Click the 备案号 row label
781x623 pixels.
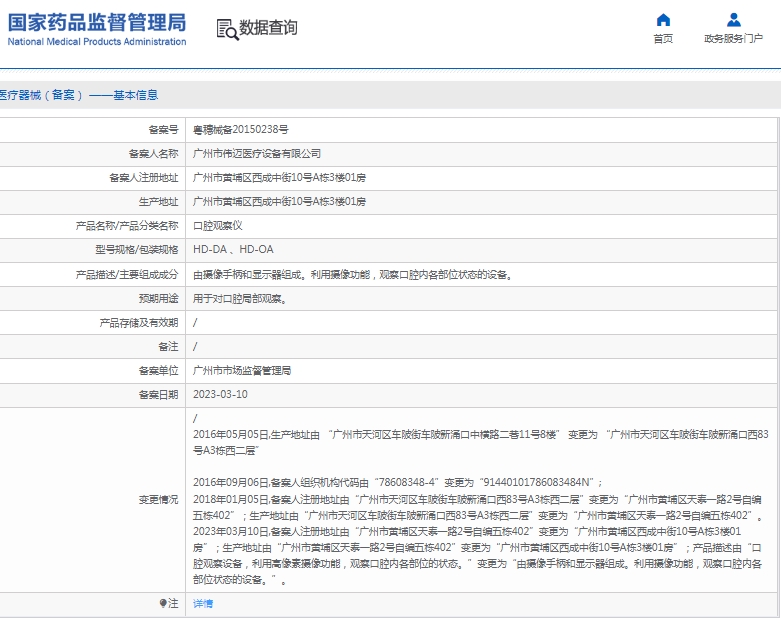[163, 130]
